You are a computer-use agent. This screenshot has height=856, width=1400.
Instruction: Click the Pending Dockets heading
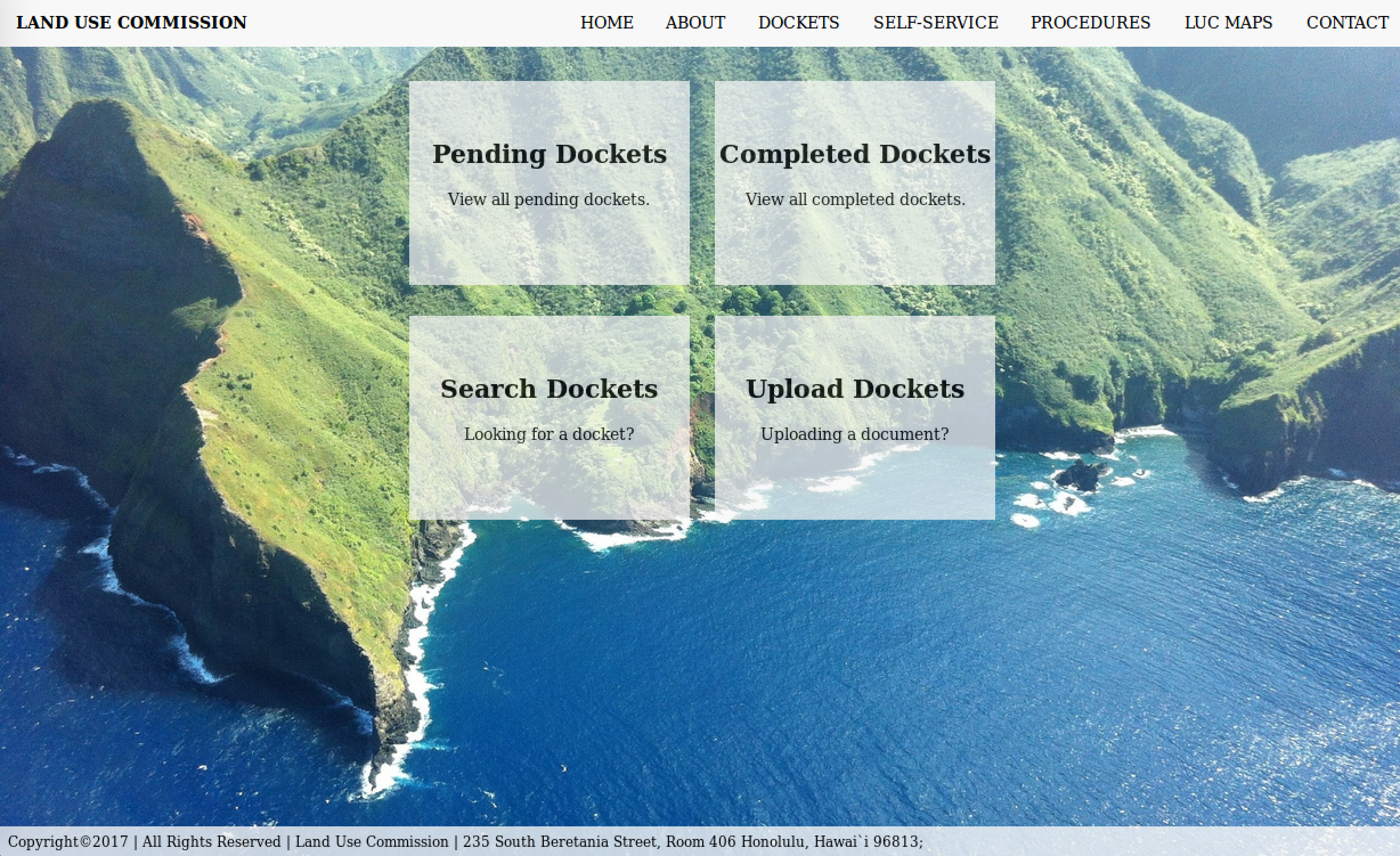point(549,154)
